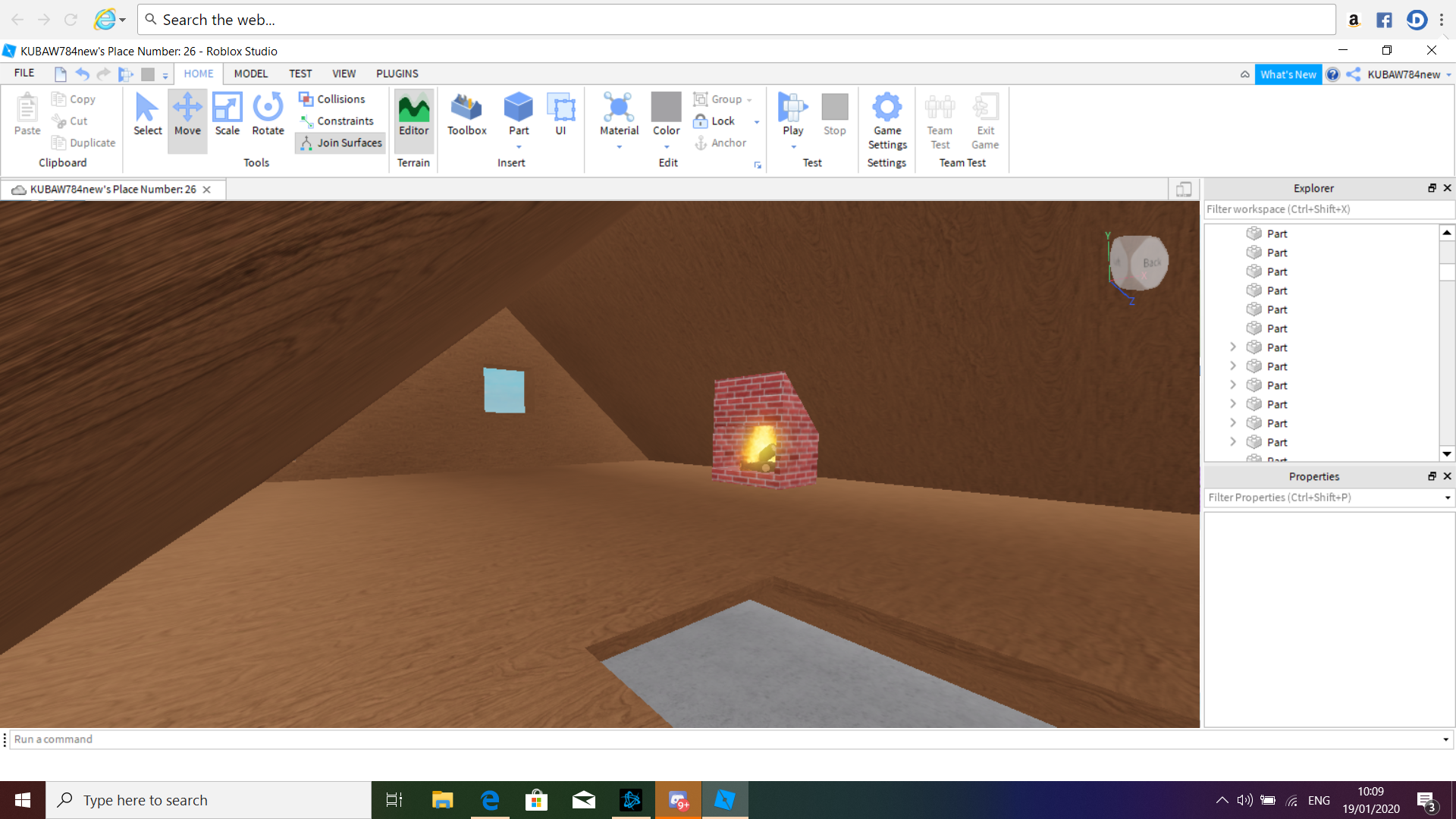Select the Select tool

coord(147,115)
